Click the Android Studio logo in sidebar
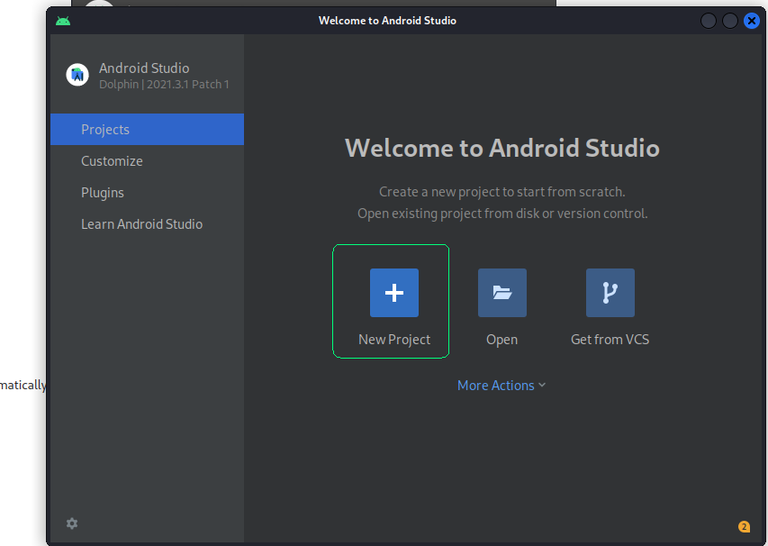The image size is (768, 546). coord(77,75)
